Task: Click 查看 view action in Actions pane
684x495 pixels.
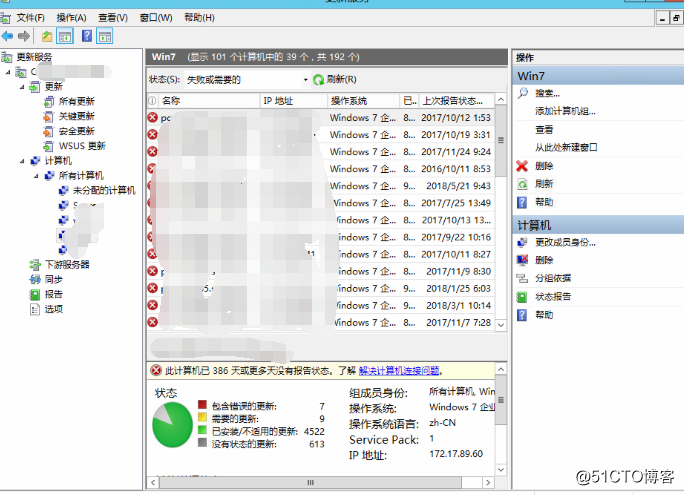Action: (x=544, y=130)
